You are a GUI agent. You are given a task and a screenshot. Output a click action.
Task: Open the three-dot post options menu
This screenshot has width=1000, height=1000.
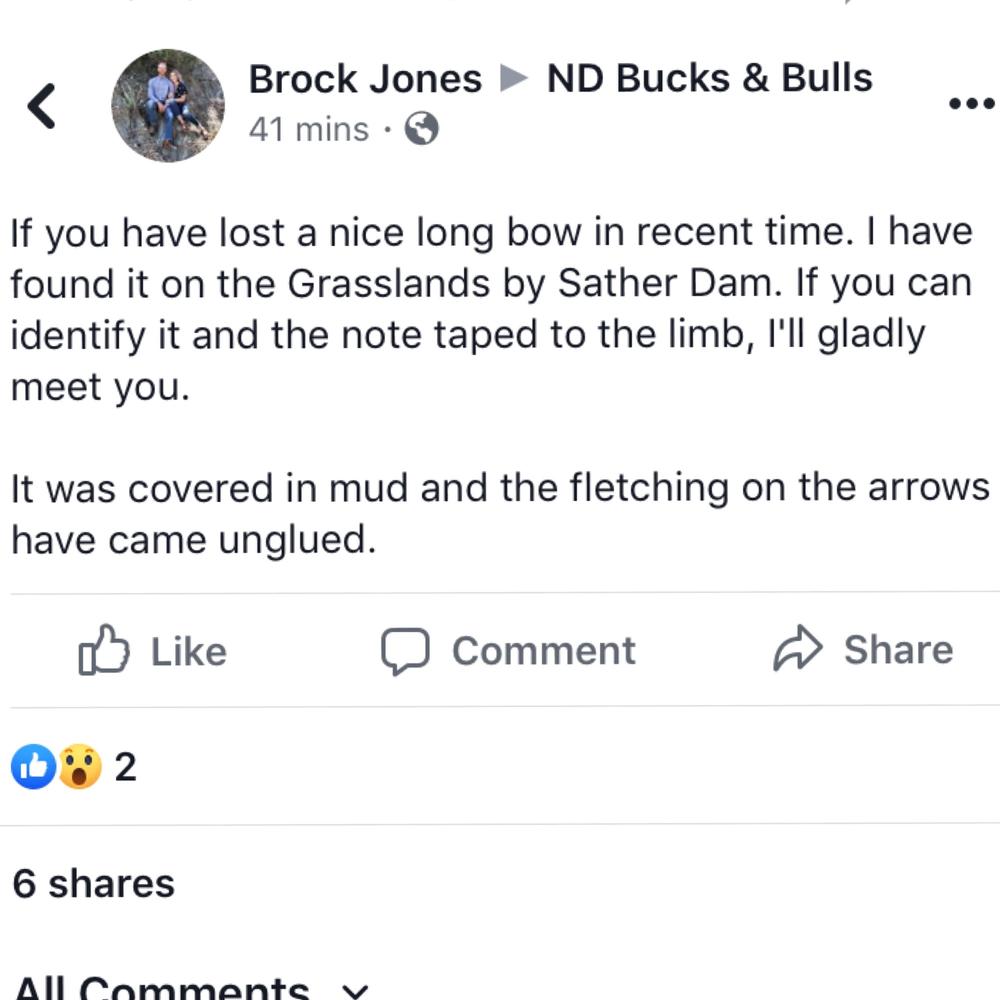(x=970, y=104)
